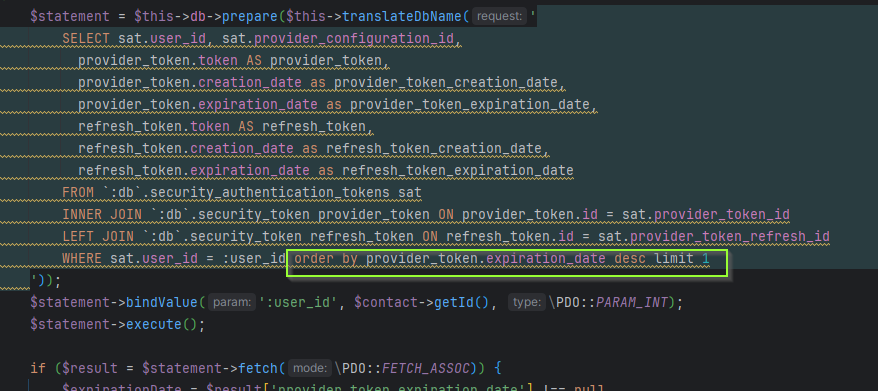Click provider_token_refresh_id column
Screen dimensions: 878x391
730,237
